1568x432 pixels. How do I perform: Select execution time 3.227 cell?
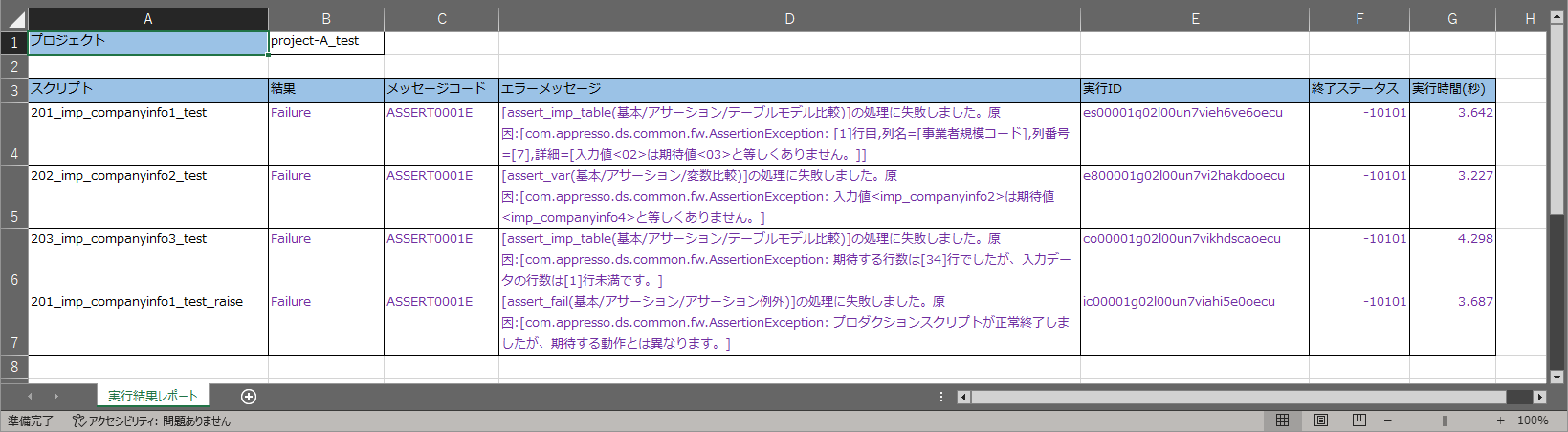(1452, 197)
